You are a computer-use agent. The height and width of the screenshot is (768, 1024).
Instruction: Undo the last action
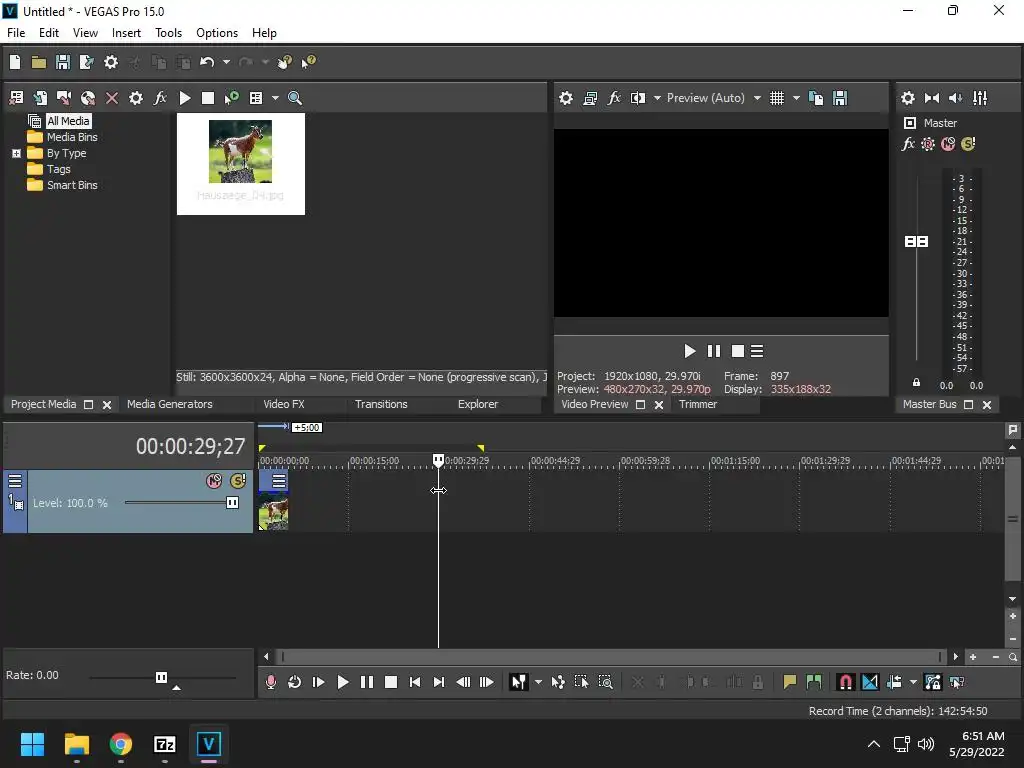[207, 62]
